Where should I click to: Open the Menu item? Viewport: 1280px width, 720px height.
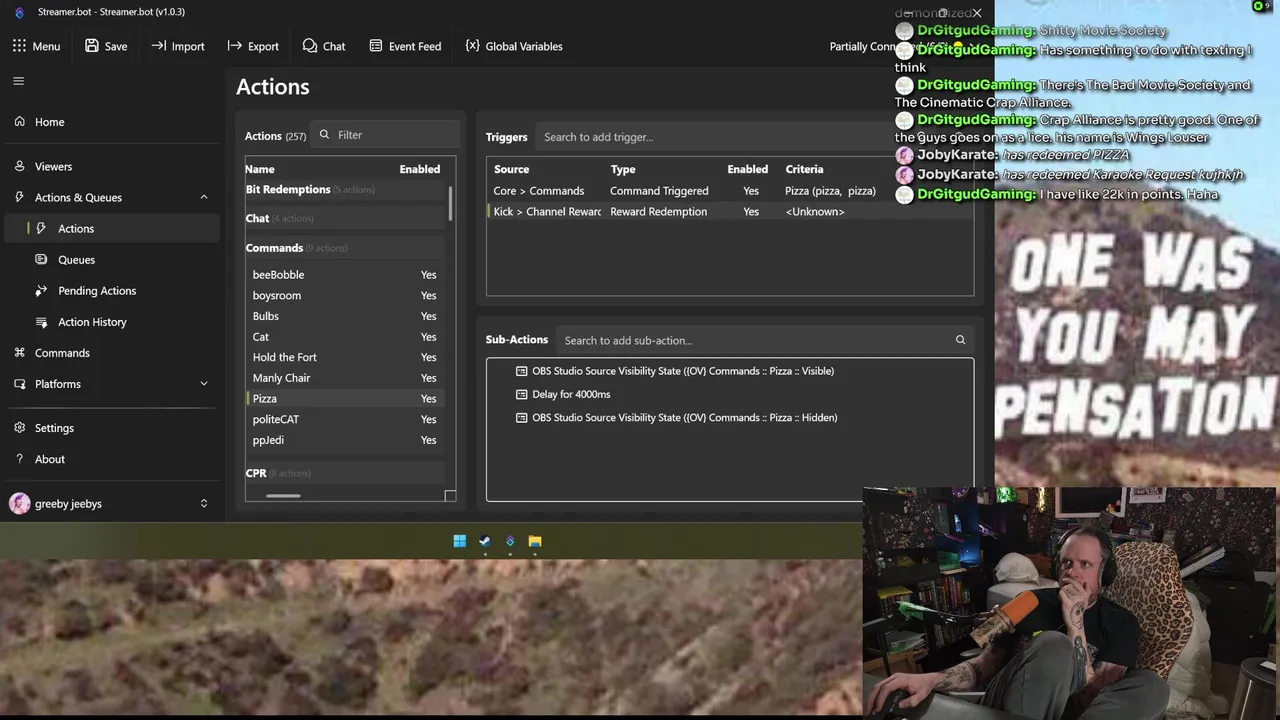(36, 46)
